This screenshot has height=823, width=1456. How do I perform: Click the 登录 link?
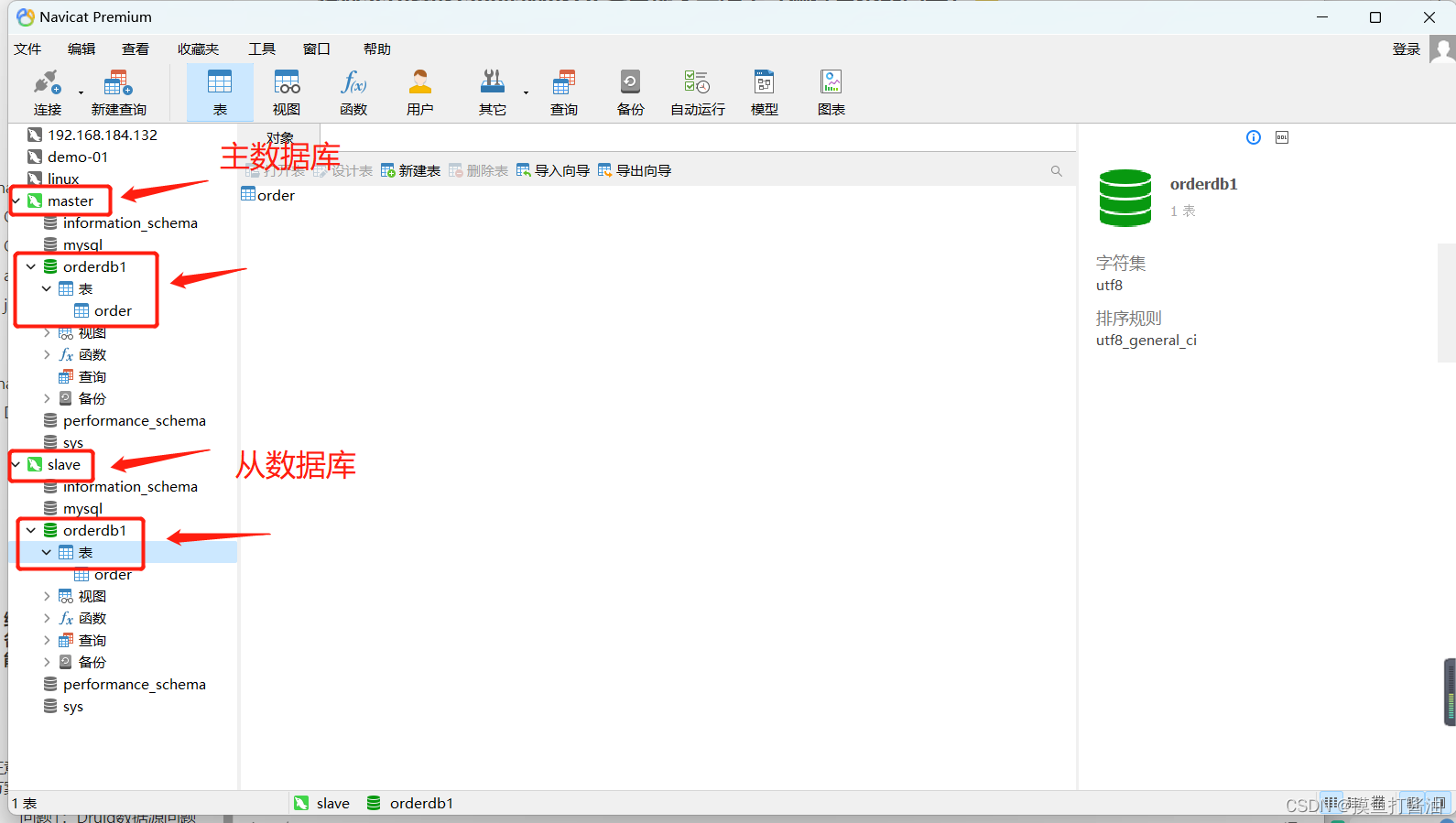tap(1407, 49)
